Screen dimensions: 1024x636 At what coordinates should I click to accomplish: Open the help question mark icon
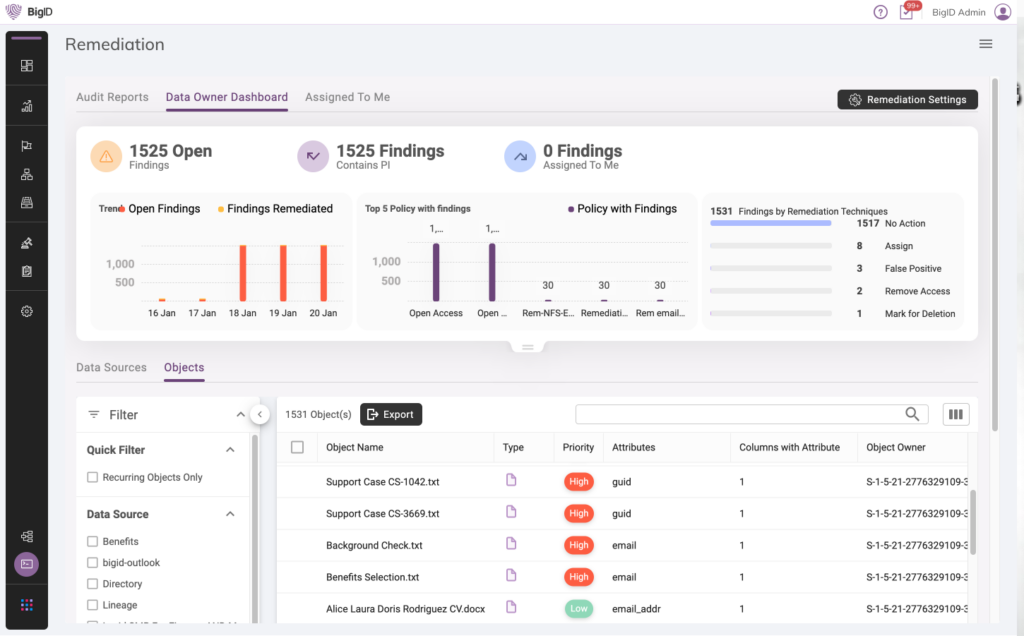[880, 13]
